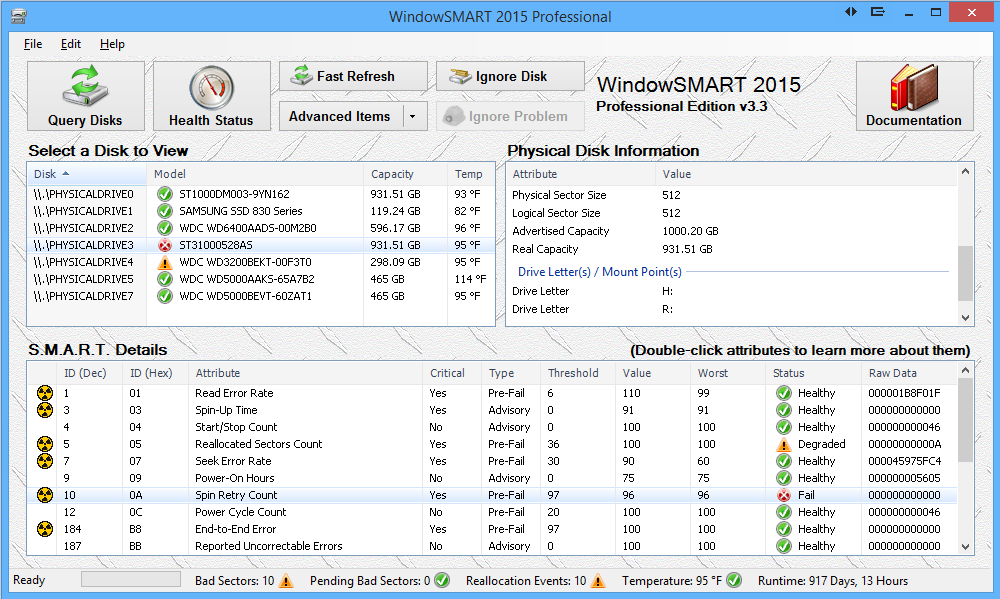Sort attributes by Threshold column header
Image resolution: width=1000 pixels, height=599 pixels.
(573, 373)
